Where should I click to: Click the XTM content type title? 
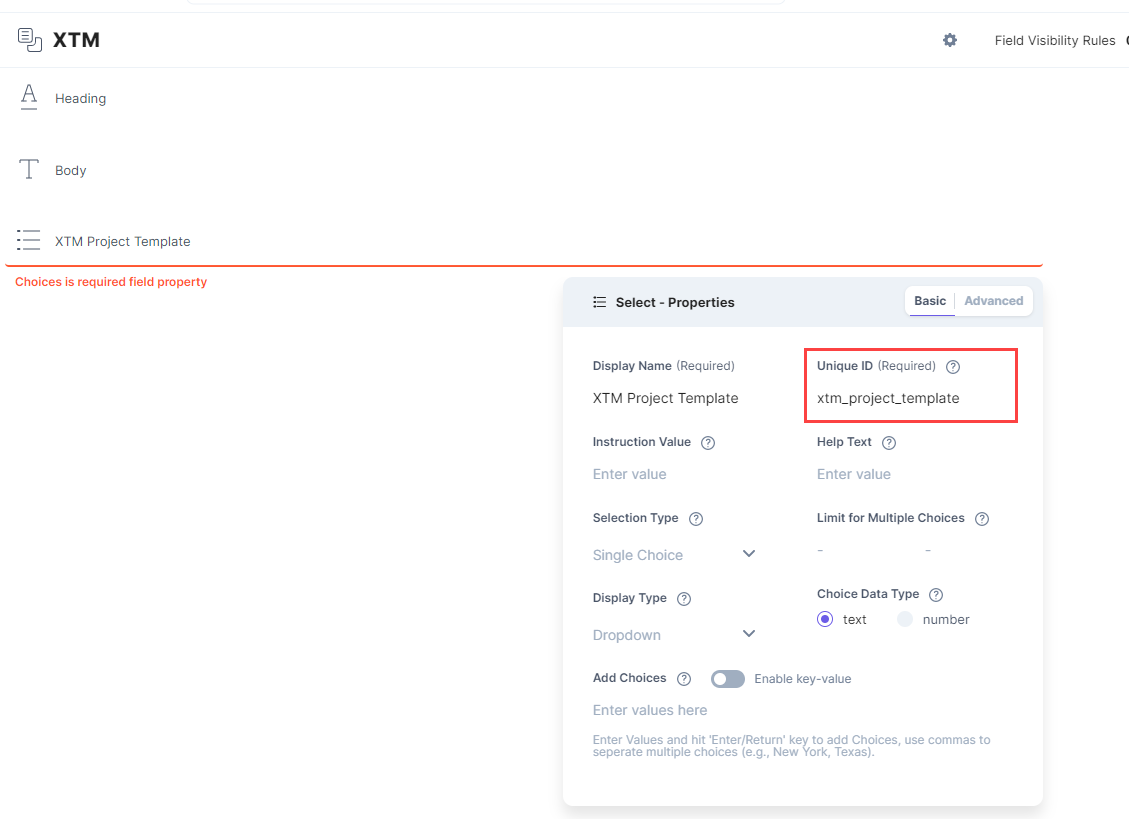(x=76, y=40)
